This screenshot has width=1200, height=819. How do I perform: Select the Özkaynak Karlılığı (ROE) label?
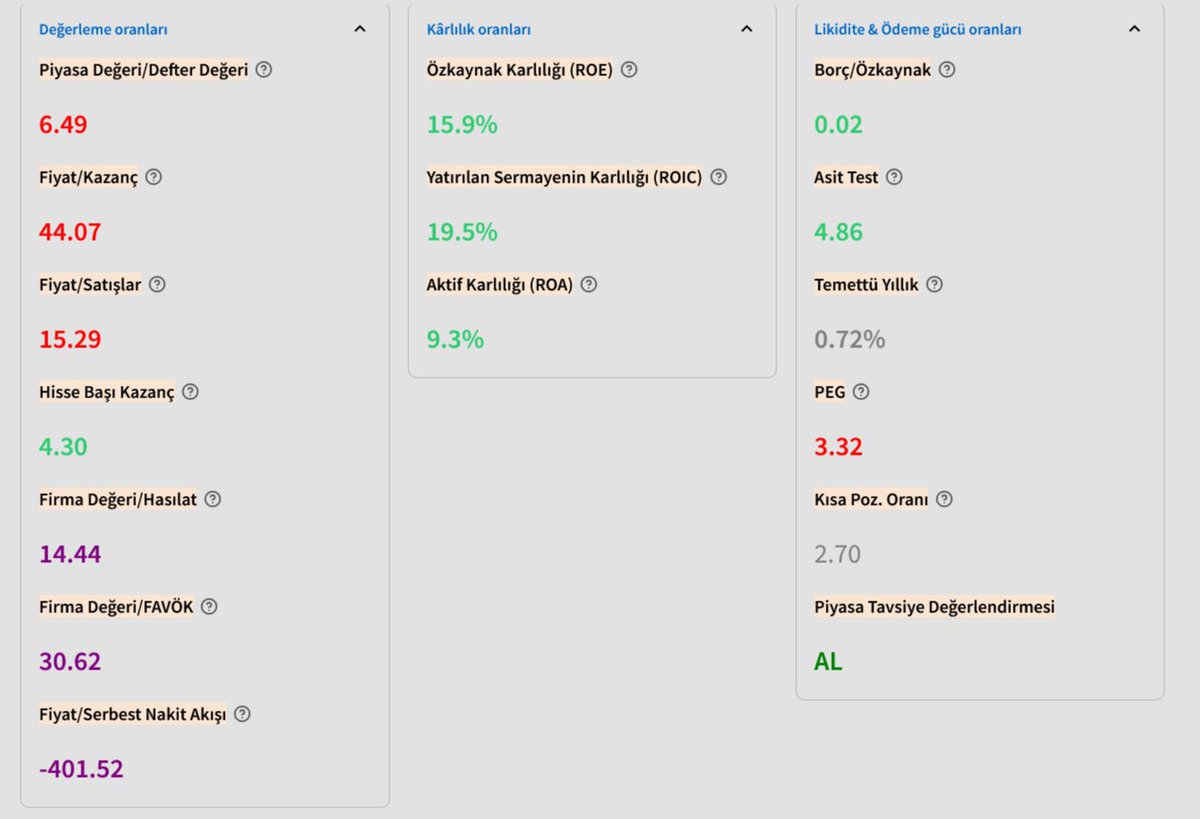[x=520, y=70]
